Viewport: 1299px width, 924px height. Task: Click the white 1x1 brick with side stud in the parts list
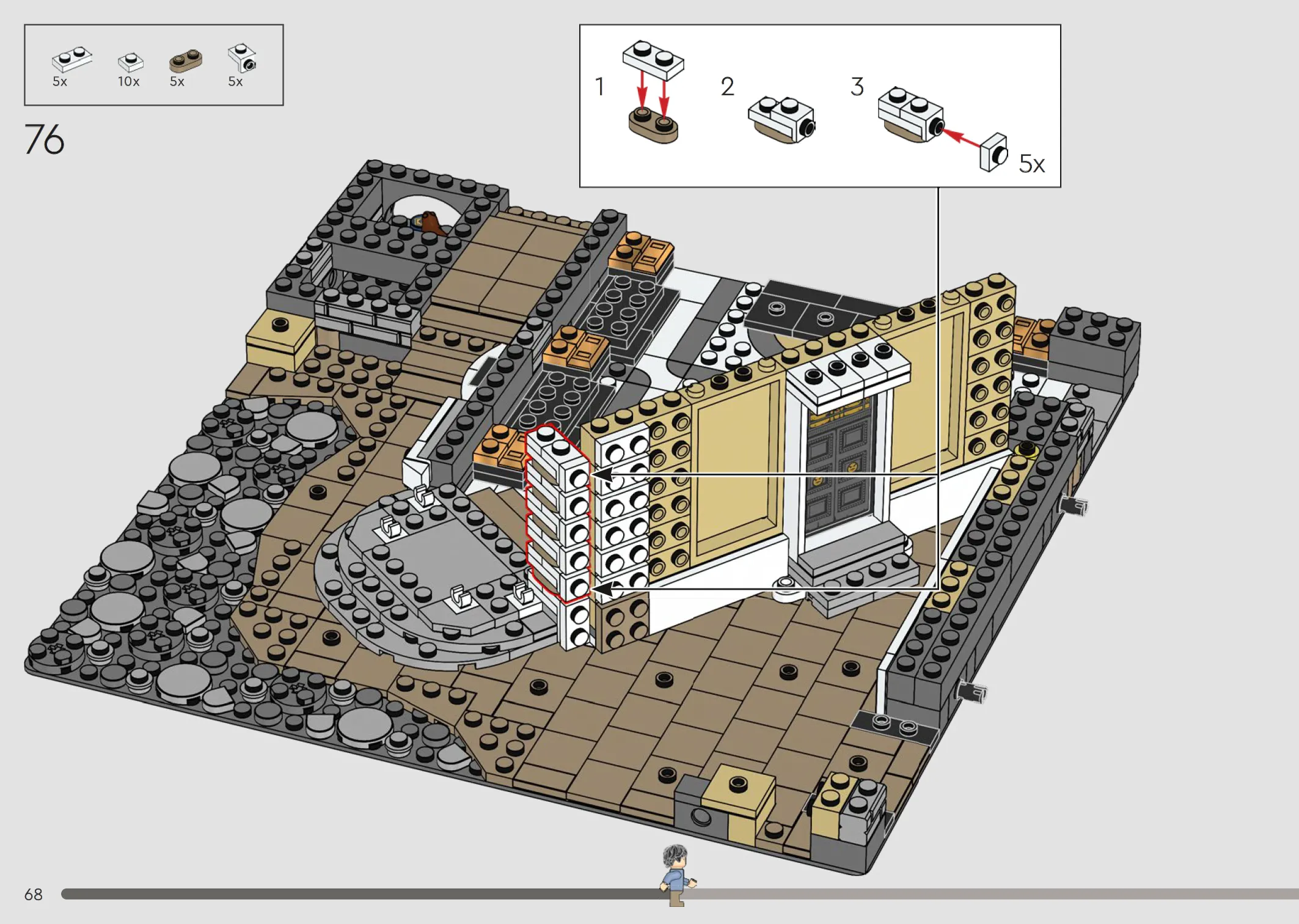[243, 58]
